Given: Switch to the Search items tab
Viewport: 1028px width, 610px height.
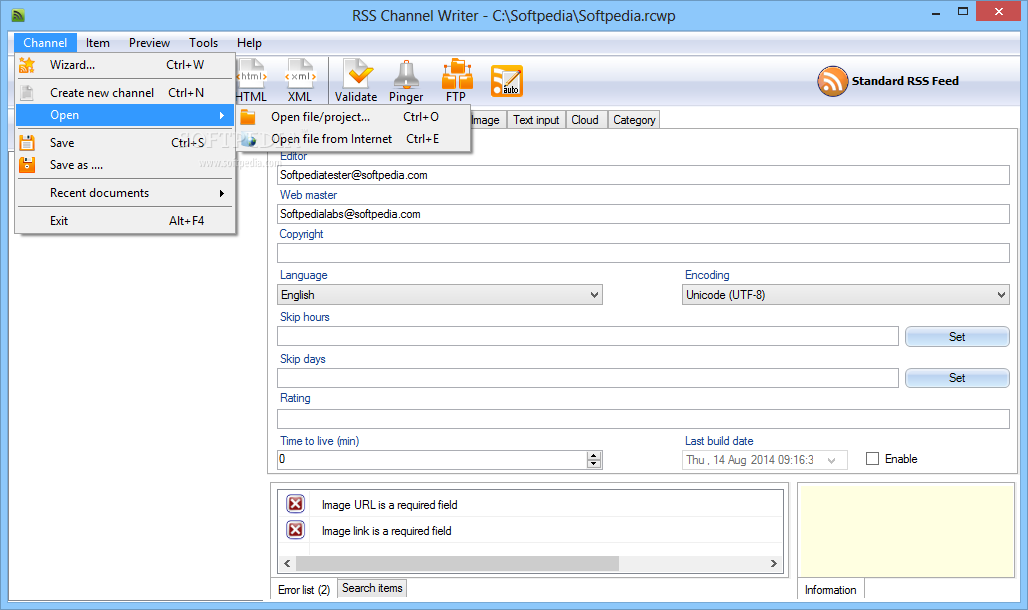Looking at the screenshot, I should click(372, 588).
